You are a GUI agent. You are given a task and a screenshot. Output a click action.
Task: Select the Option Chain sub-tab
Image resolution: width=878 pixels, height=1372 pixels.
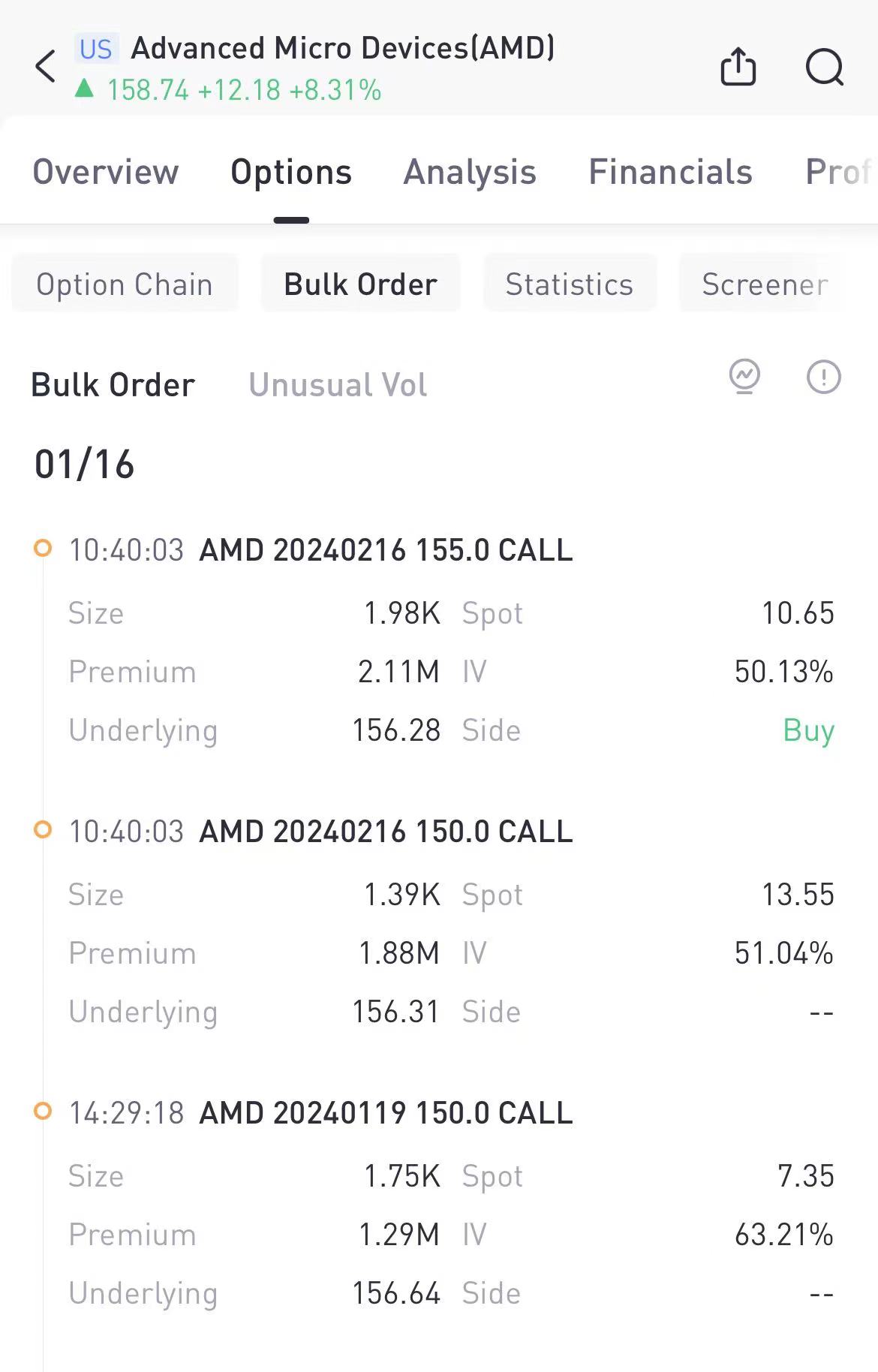tap(125, 284)
